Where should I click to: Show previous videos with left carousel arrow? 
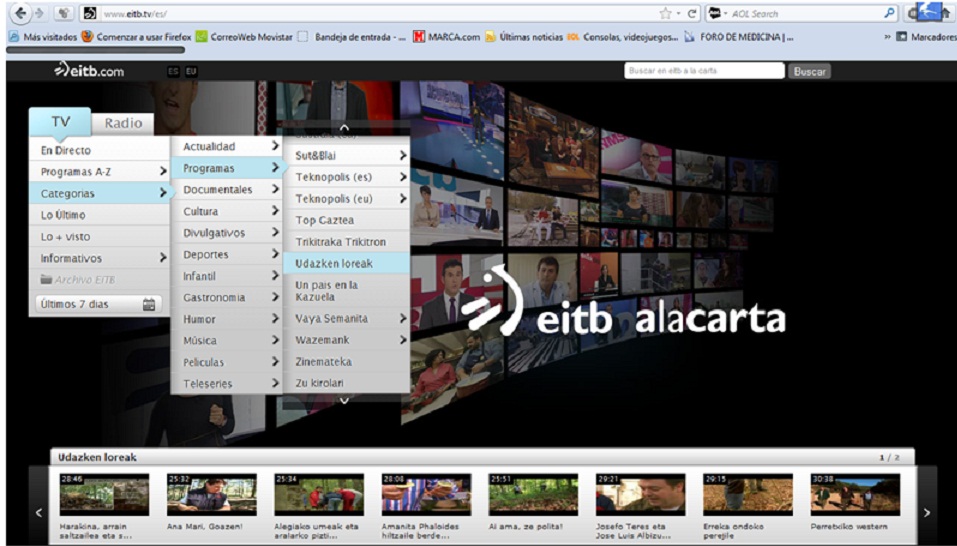[39, 513]
